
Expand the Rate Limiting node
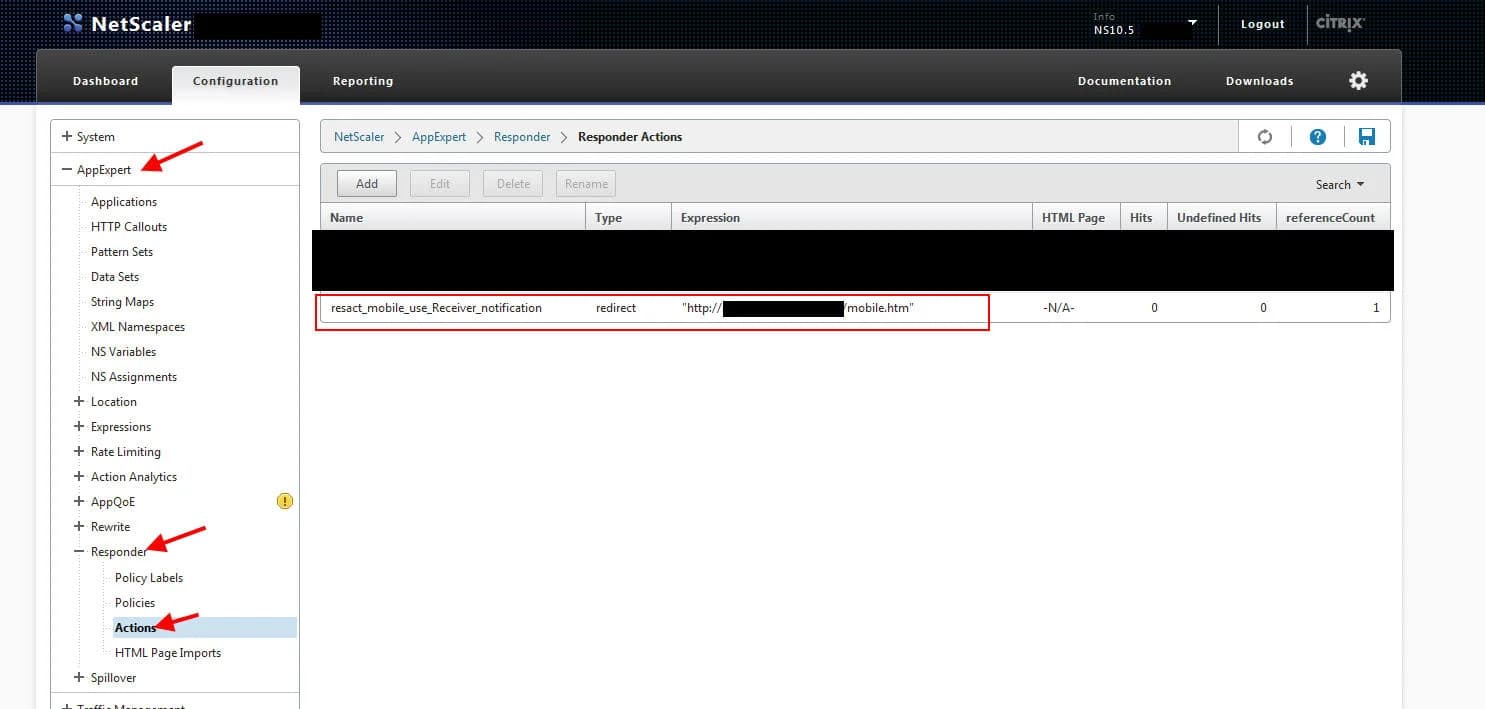[x=80, y=452]
